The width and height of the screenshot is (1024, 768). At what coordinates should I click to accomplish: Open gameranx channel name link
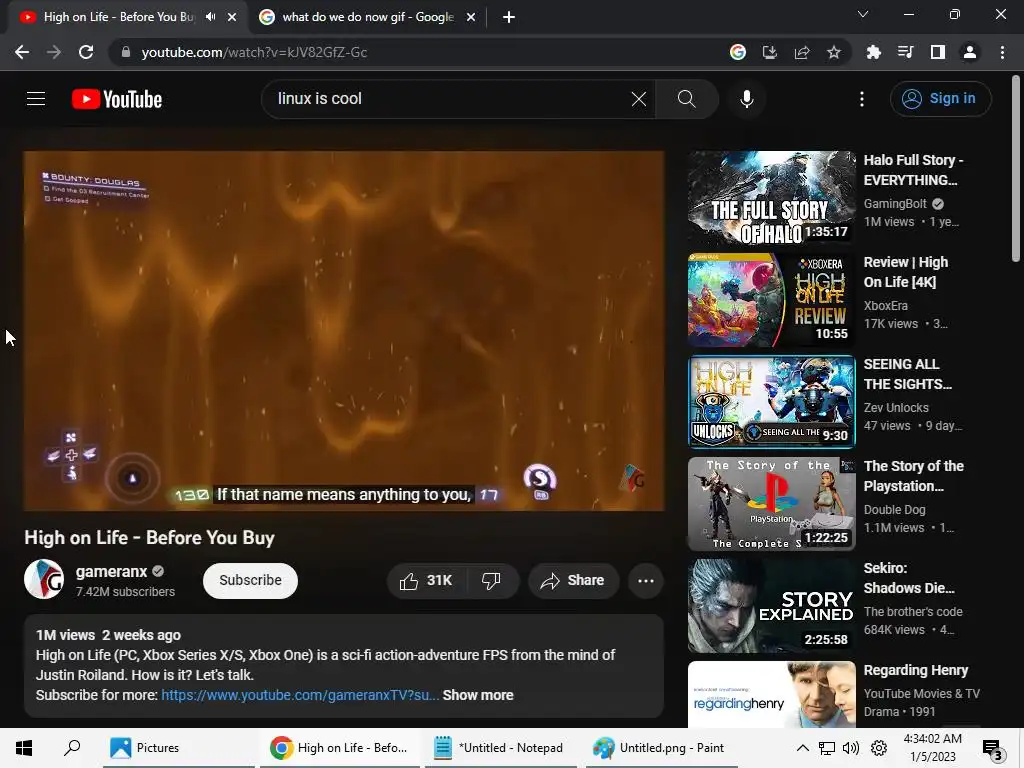click(111, 572)
